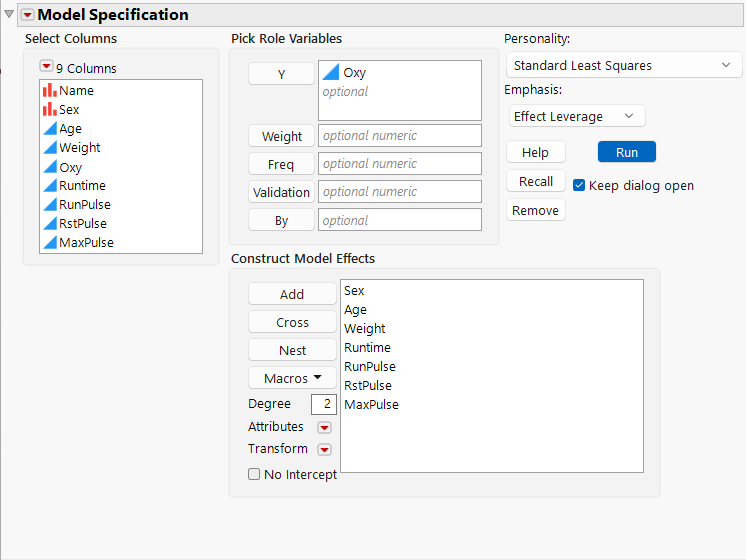The image size is (746, 560).
Task: Open the Macros dropdown button
Action: point(292,378)
